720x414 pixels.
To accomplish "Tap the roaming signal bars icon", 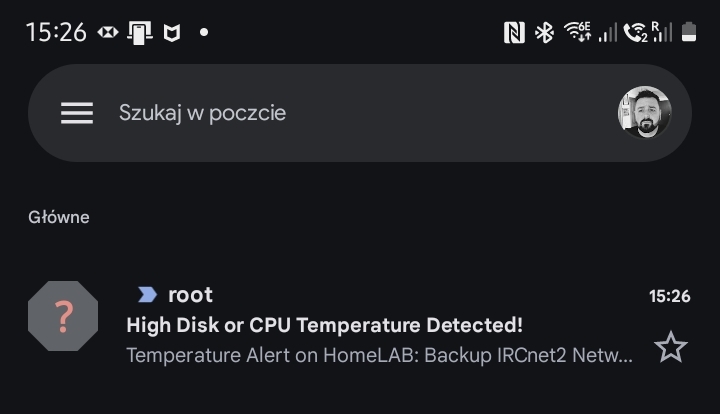I will [x=662, y=32].
